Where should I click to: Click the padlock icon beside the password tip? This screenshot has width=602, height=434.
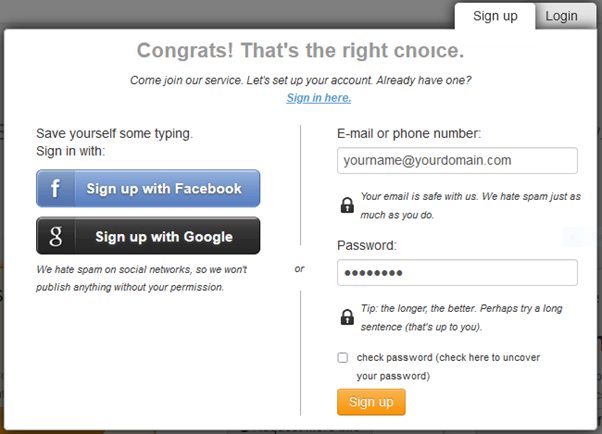[347, 317]
